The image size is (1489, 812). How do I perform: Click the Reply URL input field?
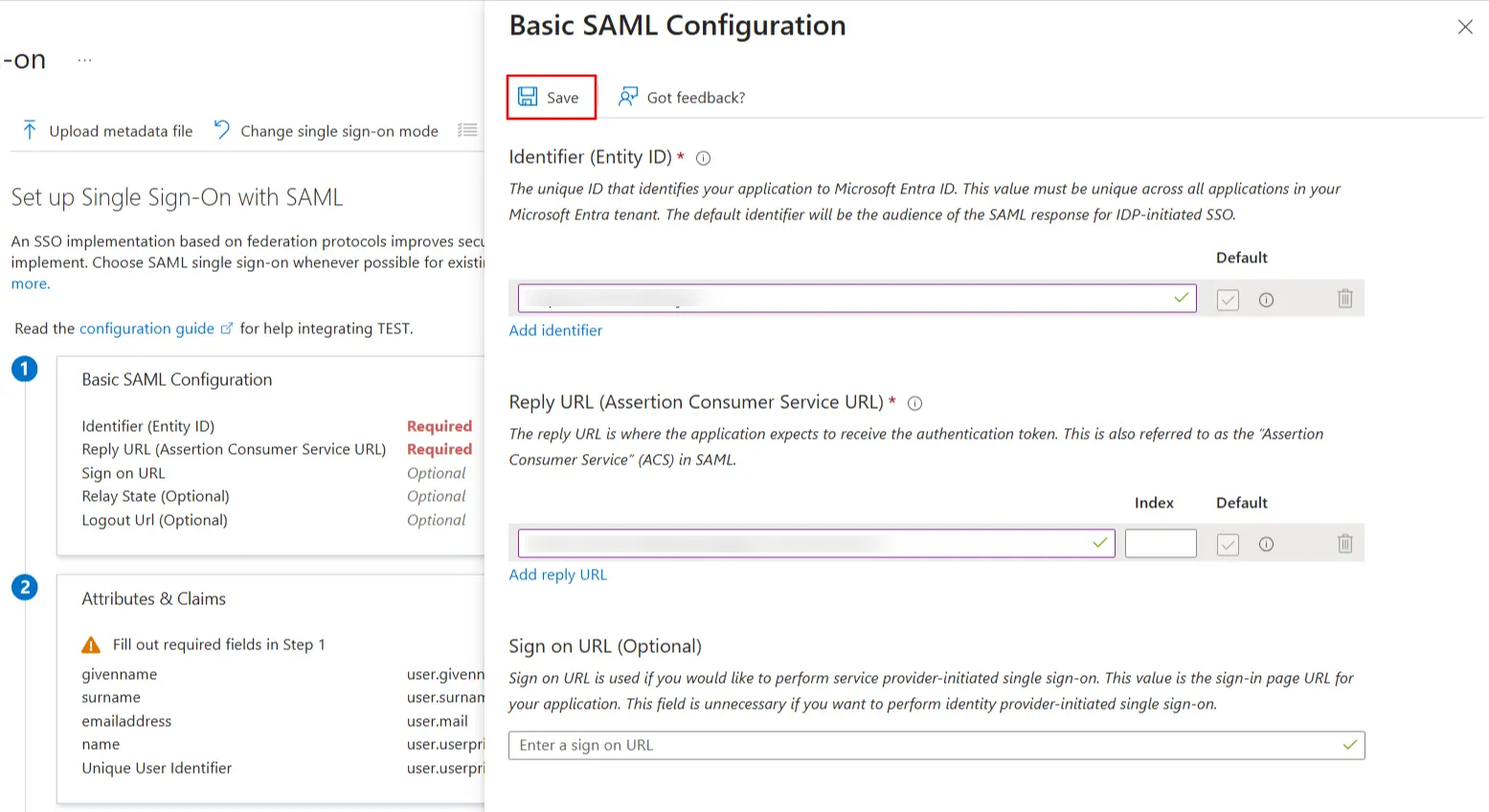816,544
